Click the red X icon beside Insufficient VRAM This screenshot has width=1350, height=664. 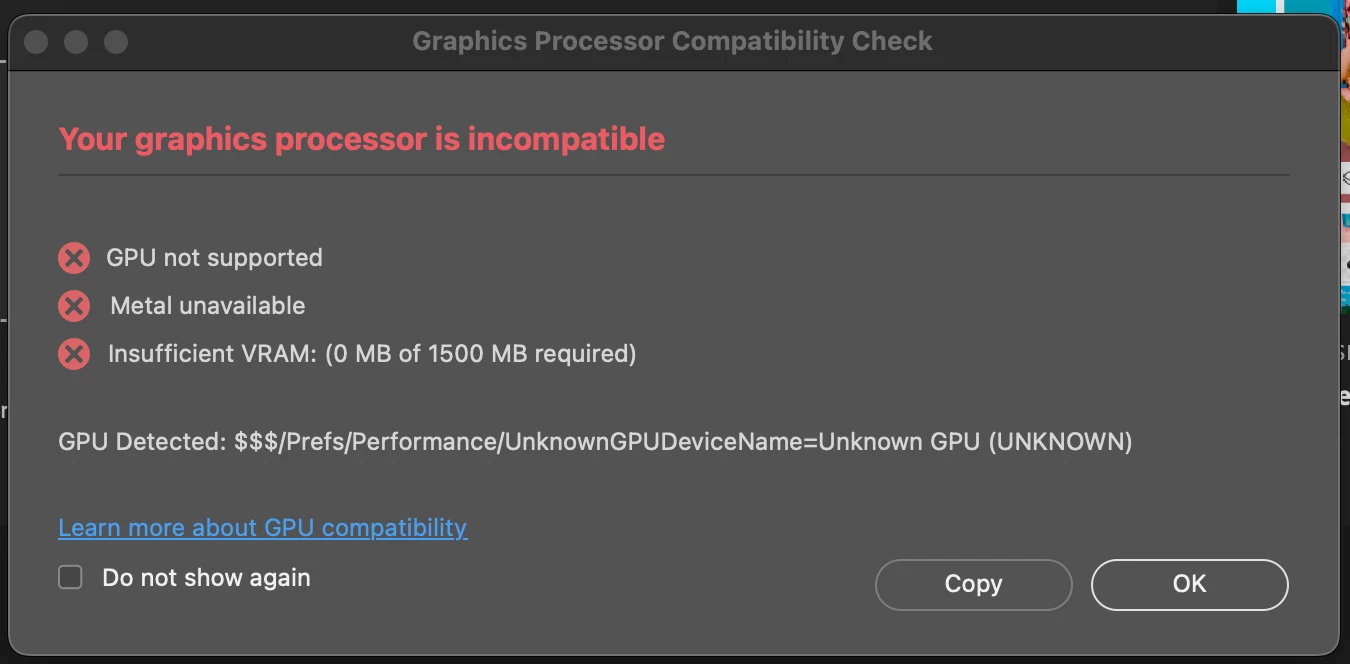73,354
